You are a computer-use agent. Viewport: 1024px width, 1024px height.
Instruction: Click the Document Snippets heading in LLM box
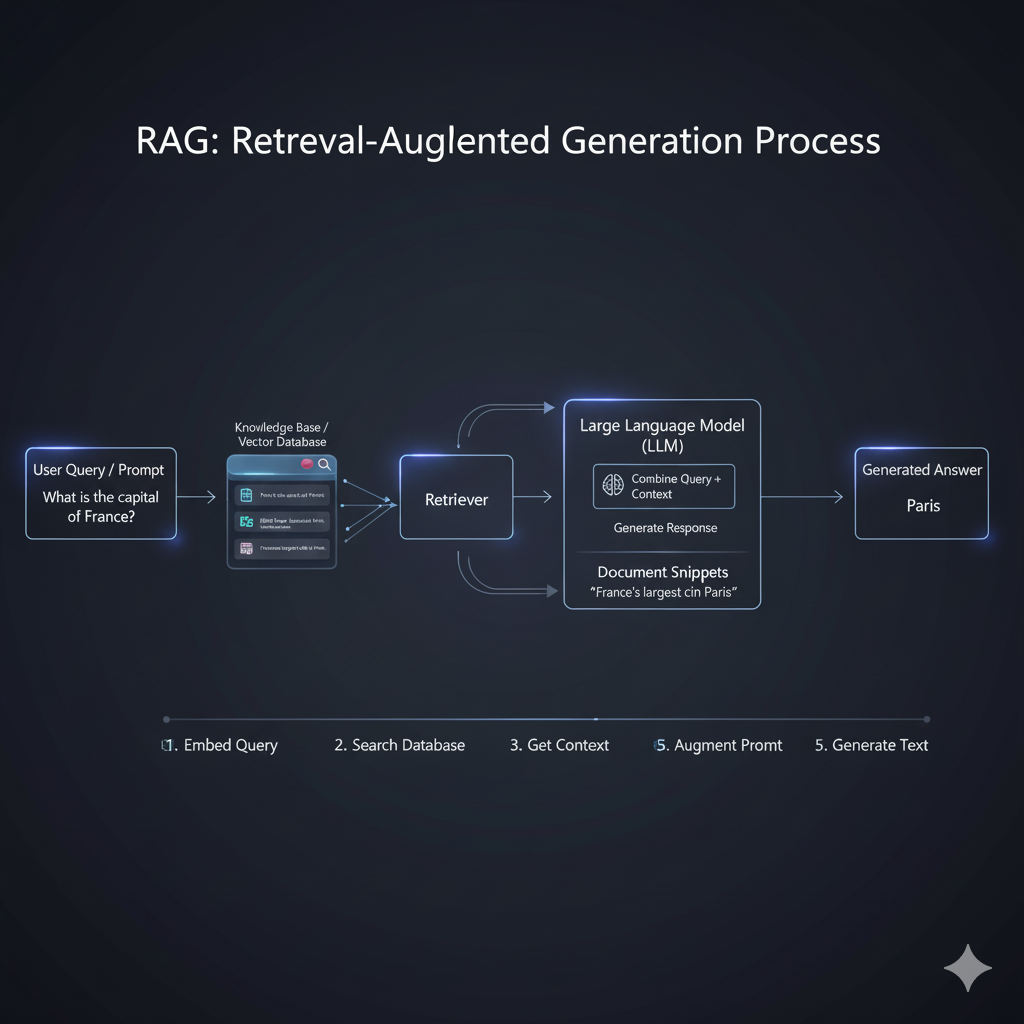click(x=662, y=572)
